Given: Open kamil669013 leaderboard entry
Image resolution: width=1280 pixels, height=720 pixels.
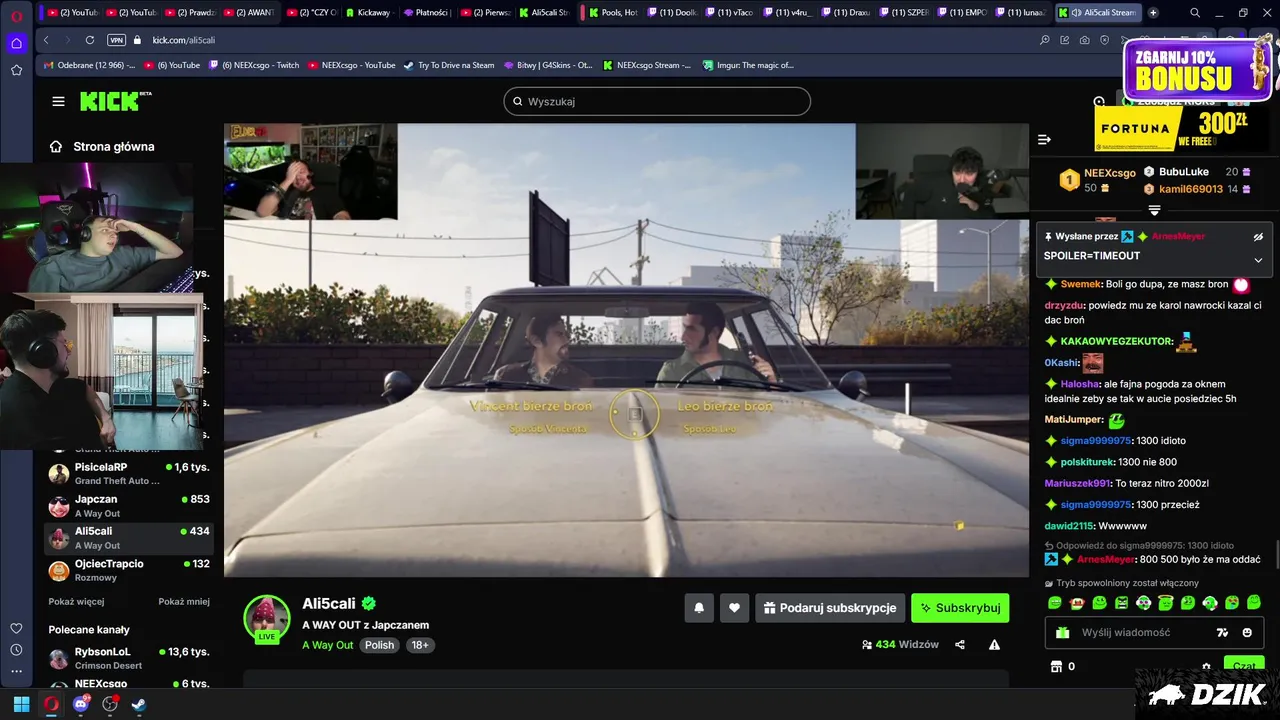Looking at the screenshot, I should point(1197,189).
